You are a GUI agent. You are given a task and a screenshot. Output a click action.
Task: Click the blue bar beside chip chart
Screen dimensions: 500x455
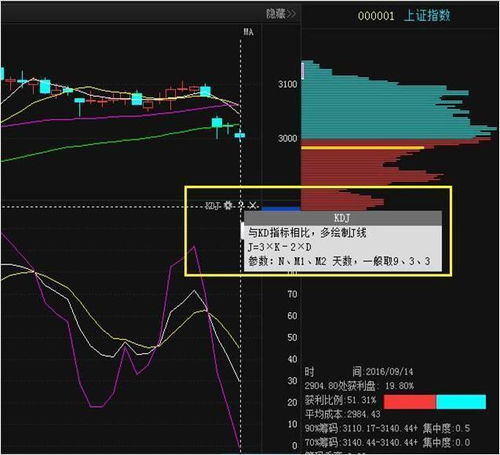click(x=281, y=209)
